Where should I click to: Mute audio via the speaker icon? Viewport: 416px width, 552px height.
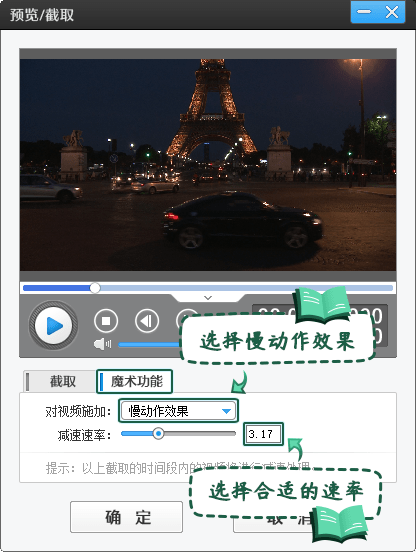[102, 344]
